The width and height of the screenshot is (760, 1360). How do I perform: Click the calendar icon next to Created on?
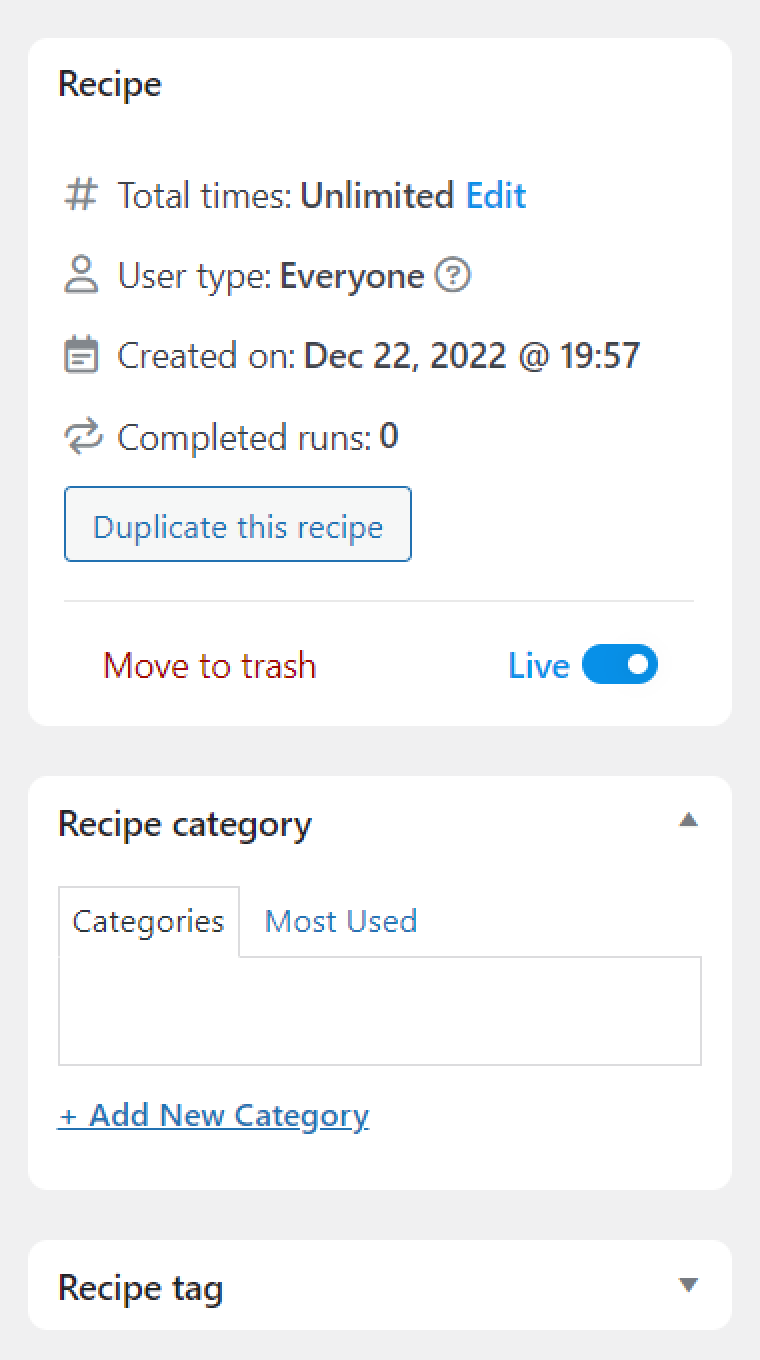point(81,356)
